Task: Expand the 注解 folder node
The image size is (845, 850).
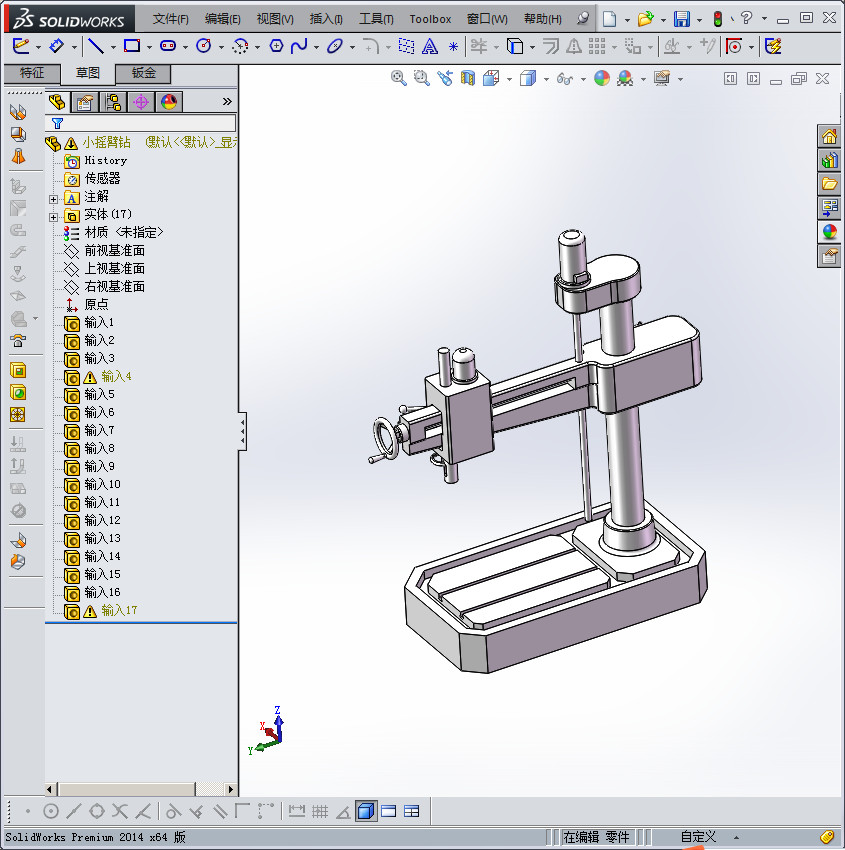Action: [54, 198]
